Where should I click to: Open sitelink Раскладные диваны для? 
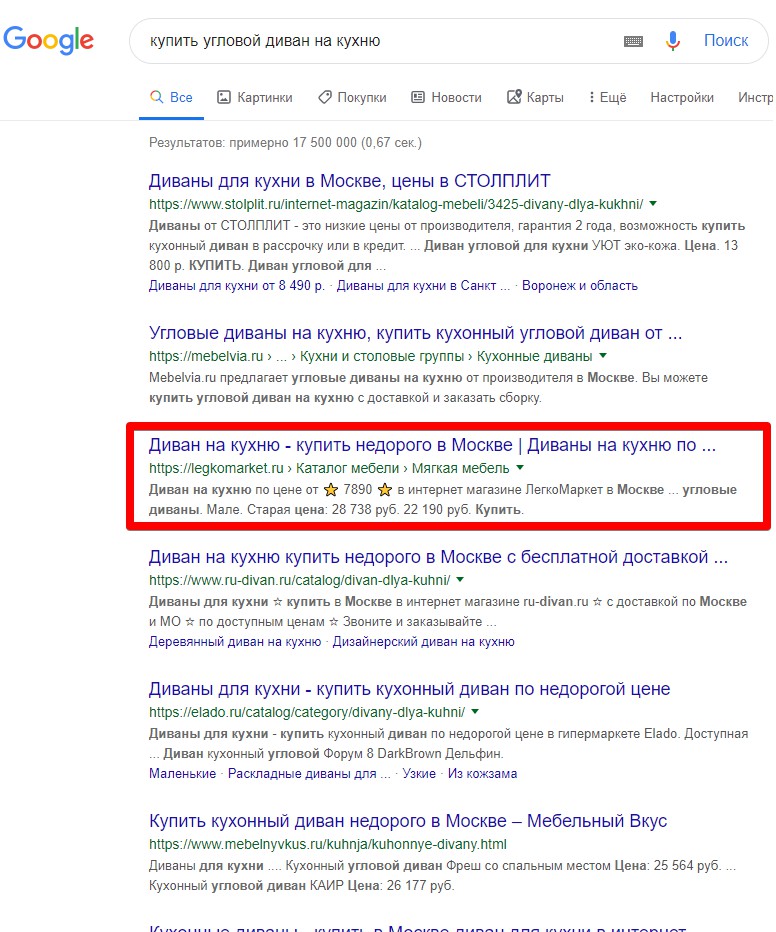(309, 773)
